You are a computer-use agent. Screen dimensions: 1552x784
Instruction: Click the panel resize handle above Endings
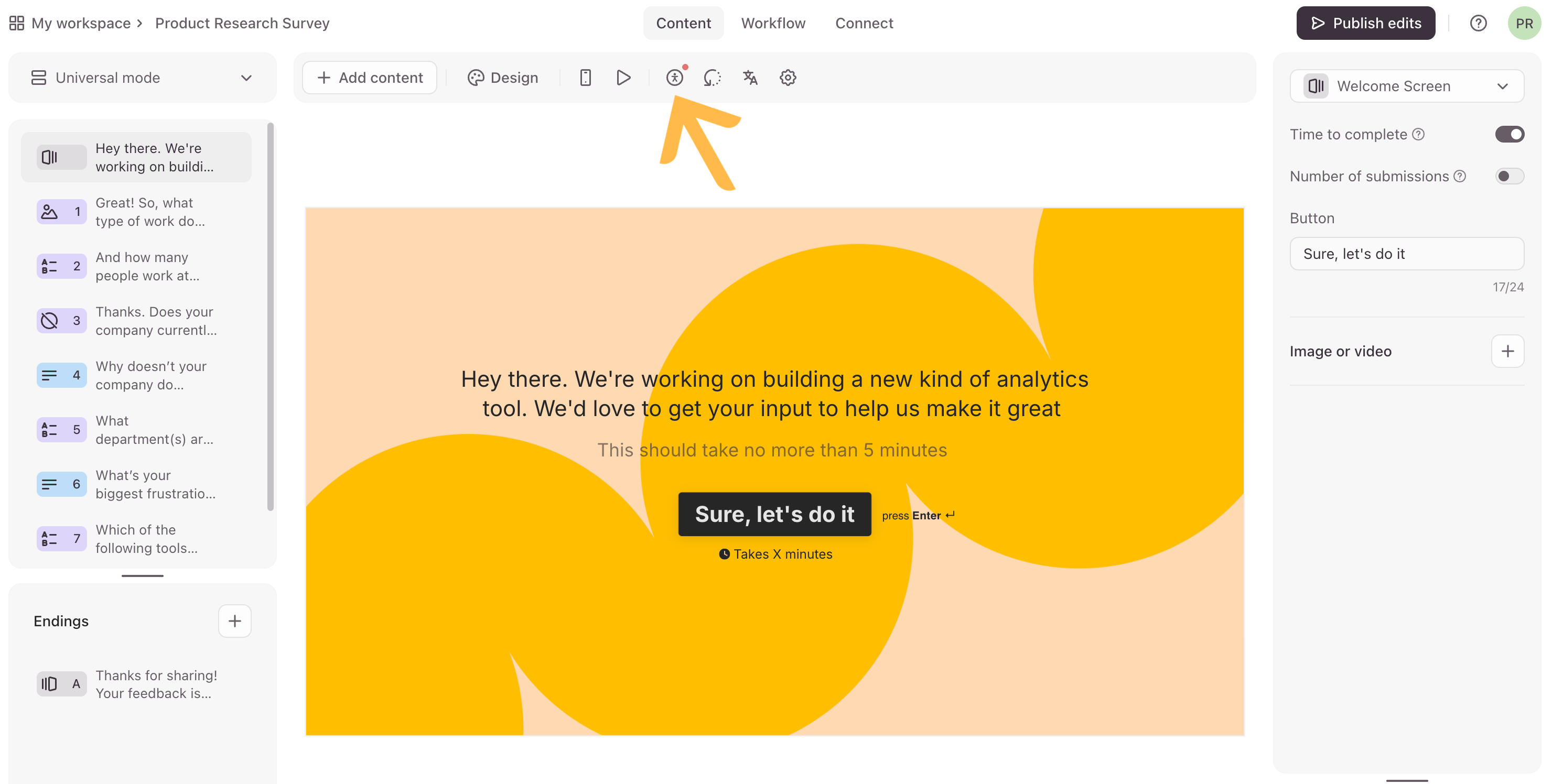(x=142, y=575)
